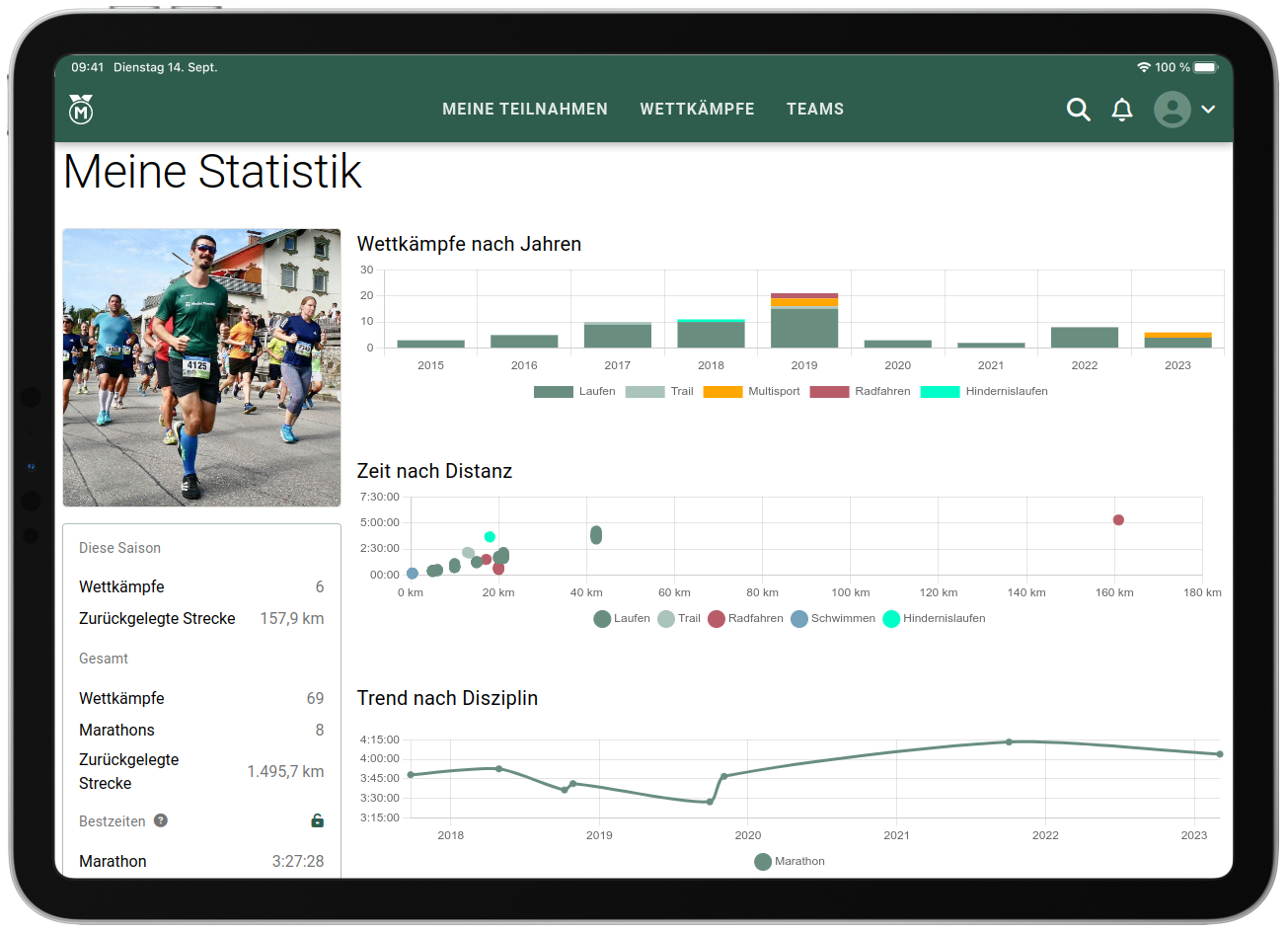This screenshot has height=933, width=1288.
Task: Click the Bestzeiten help question mark icon
Action: [x=161, y=820]
